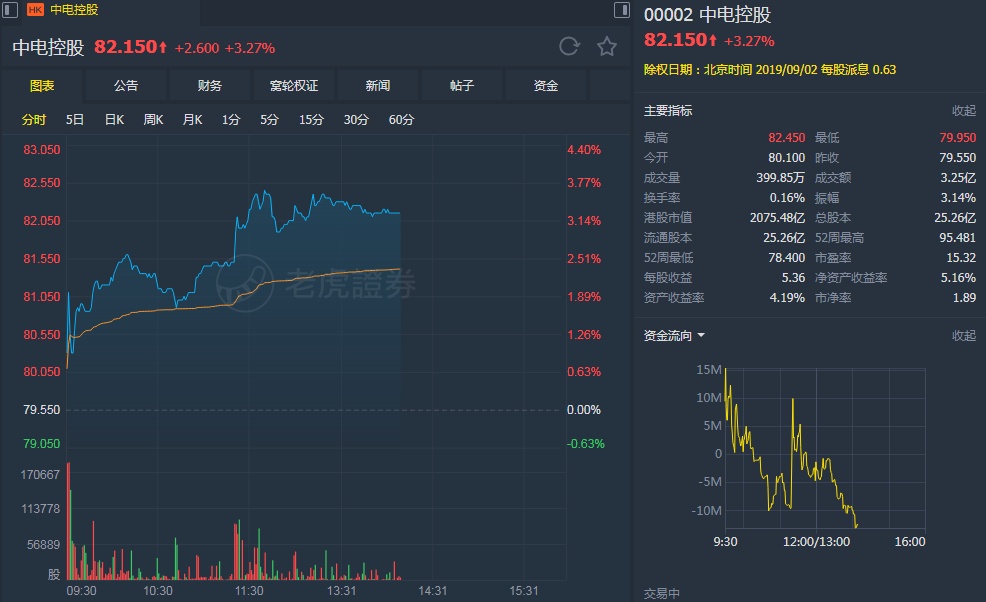The width and height of the screenshot is (986, 602).
Task: View the 资金 tab
Action: [546, 86]
